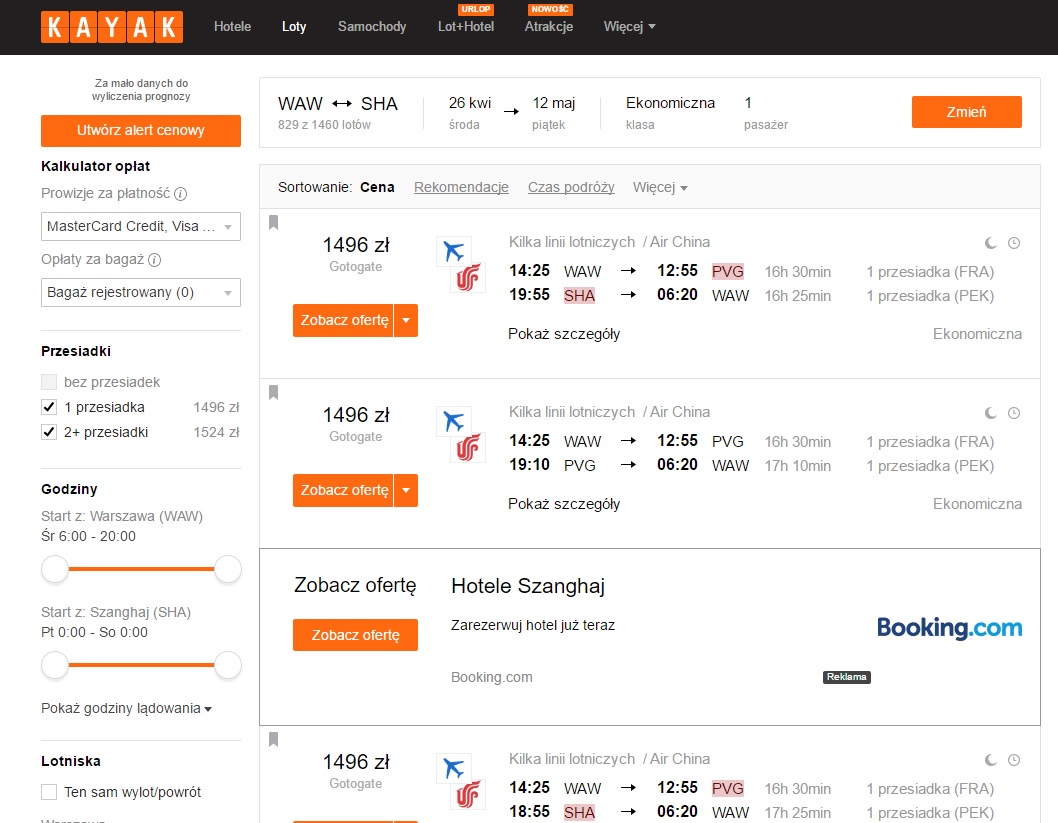Open arrow dropdown beside first Zobacz ofertę
Screen dimensions: 1058x823
[x=406, y=320]
